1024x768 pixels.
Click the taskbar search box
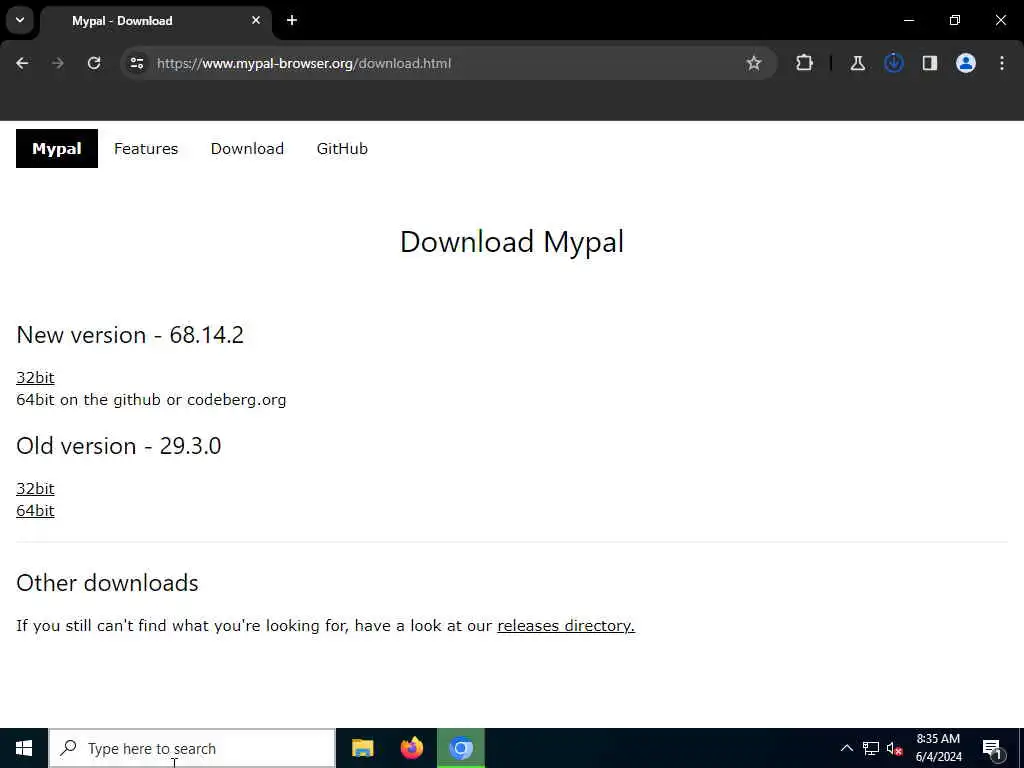click(192, 748)
